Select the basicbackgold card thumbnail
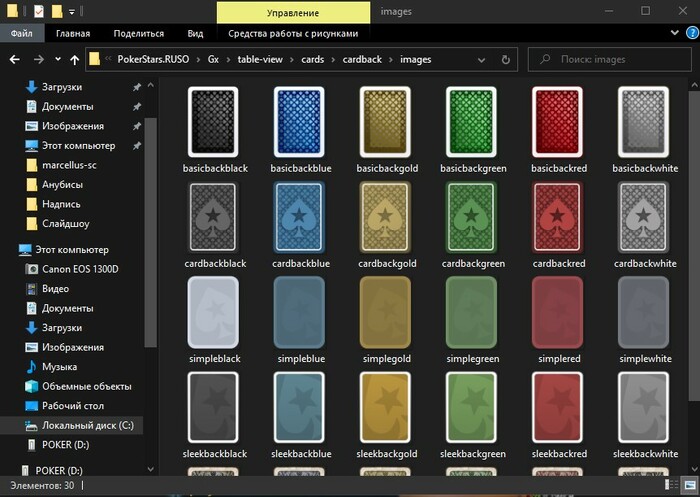The width and height of the screenshot is (700, 497). point(385,122)
